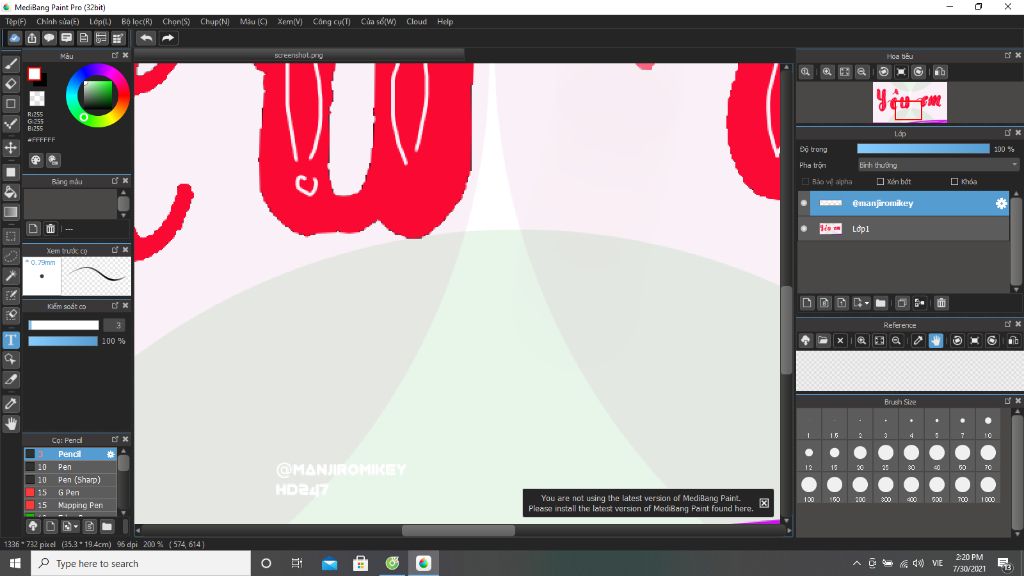Toggle Bảo vệ alpha checkbox
Viewport: 1024px width, 576px height.
(x=805, y=182)
